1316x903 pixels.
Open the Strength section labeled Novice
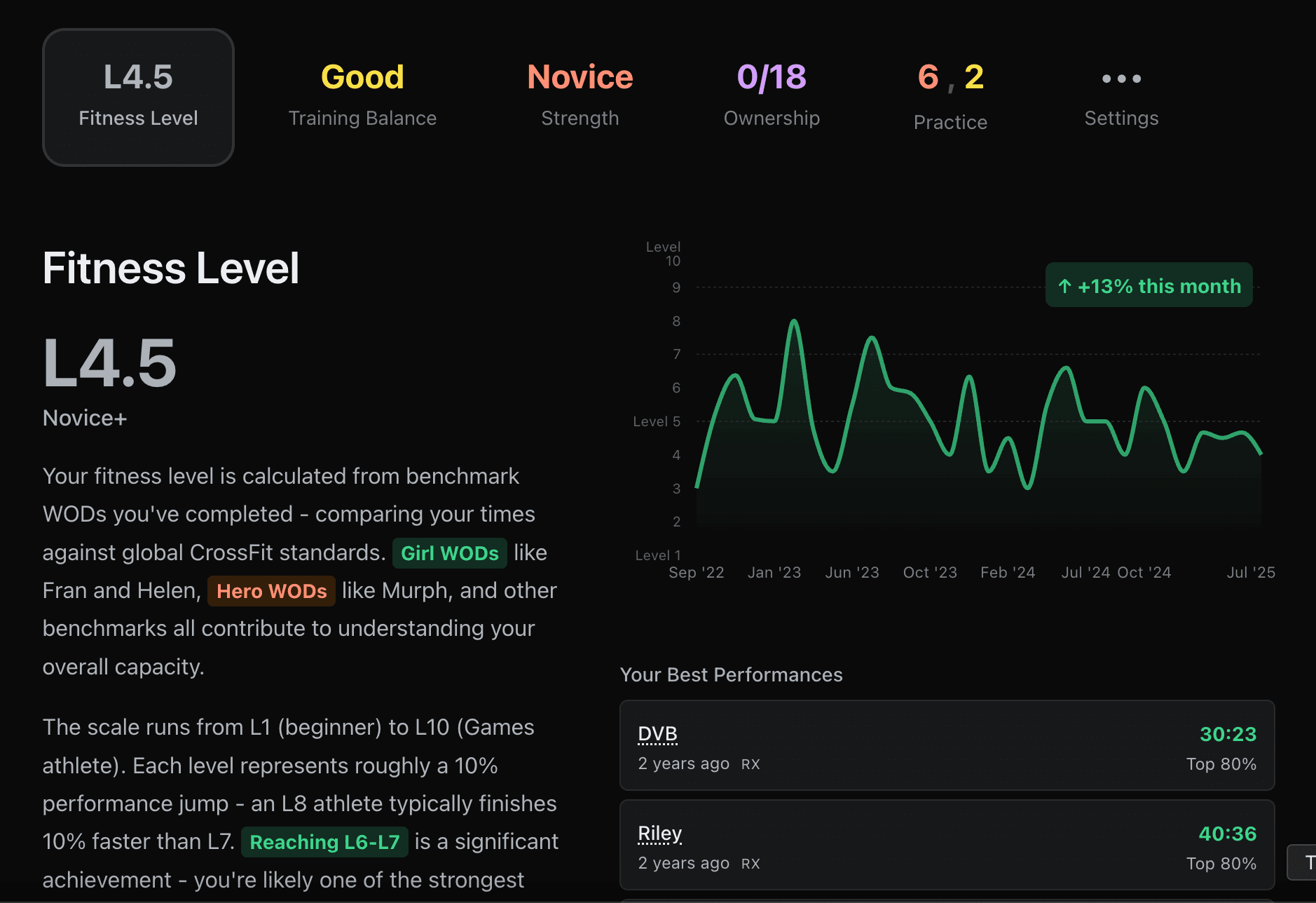(580, 95)
